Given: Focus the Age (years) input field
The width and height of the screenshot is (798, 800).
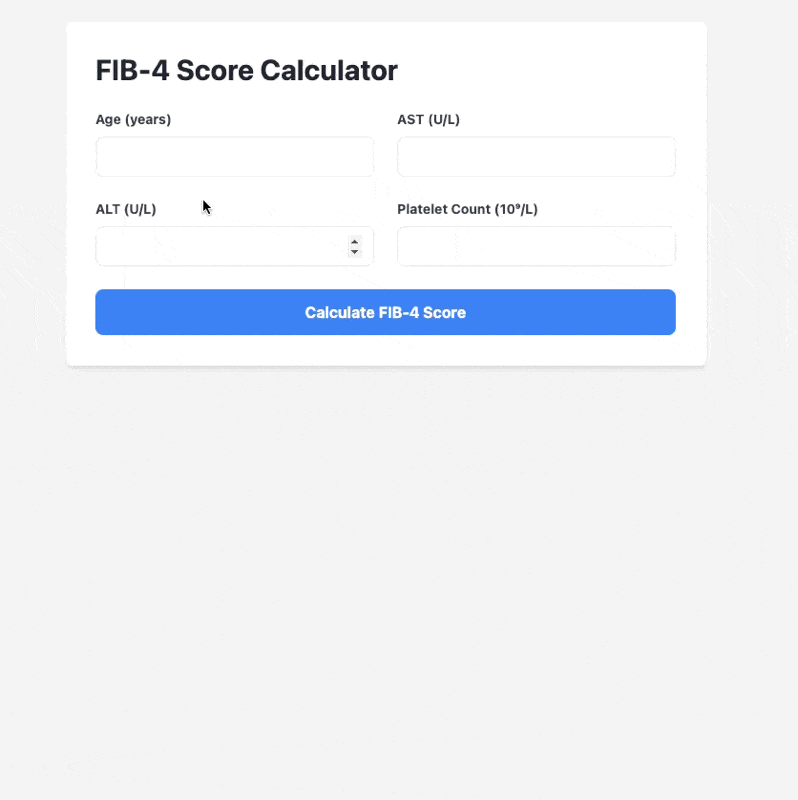Looking at the screenshot, I should [x=235, y=157].
